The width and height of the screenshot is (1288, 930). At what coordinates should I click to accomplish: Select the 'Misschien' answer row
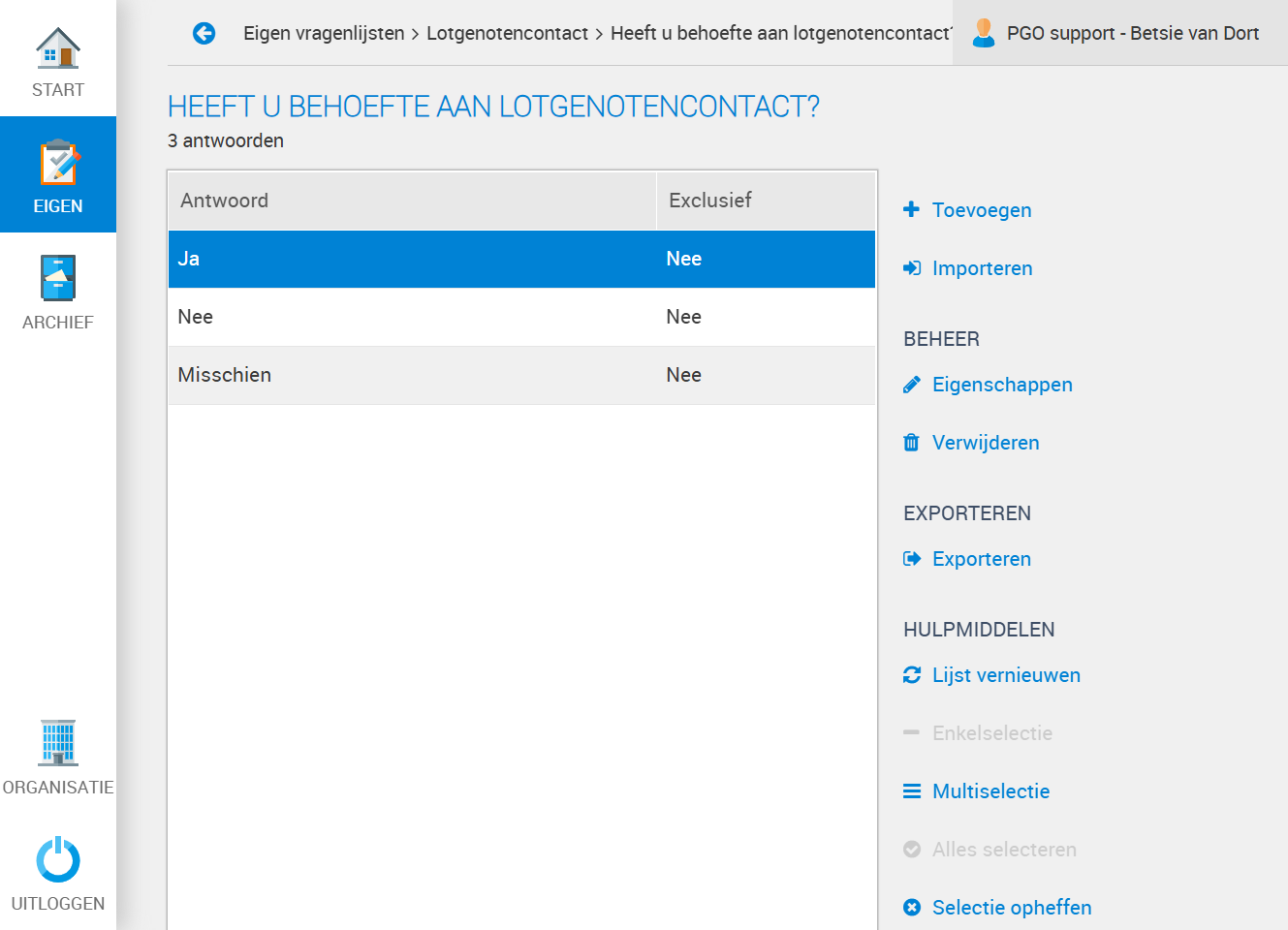(521, 375)
